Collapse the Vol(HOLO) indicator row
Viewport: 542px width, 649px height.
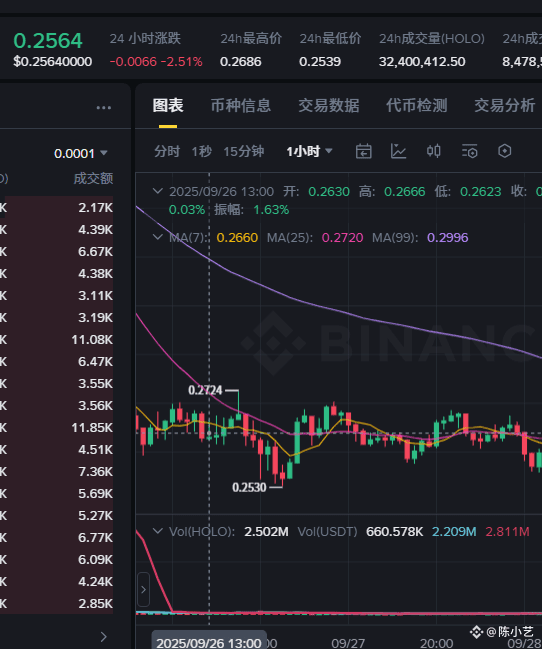pyautogui.click(x=157, y=531)
